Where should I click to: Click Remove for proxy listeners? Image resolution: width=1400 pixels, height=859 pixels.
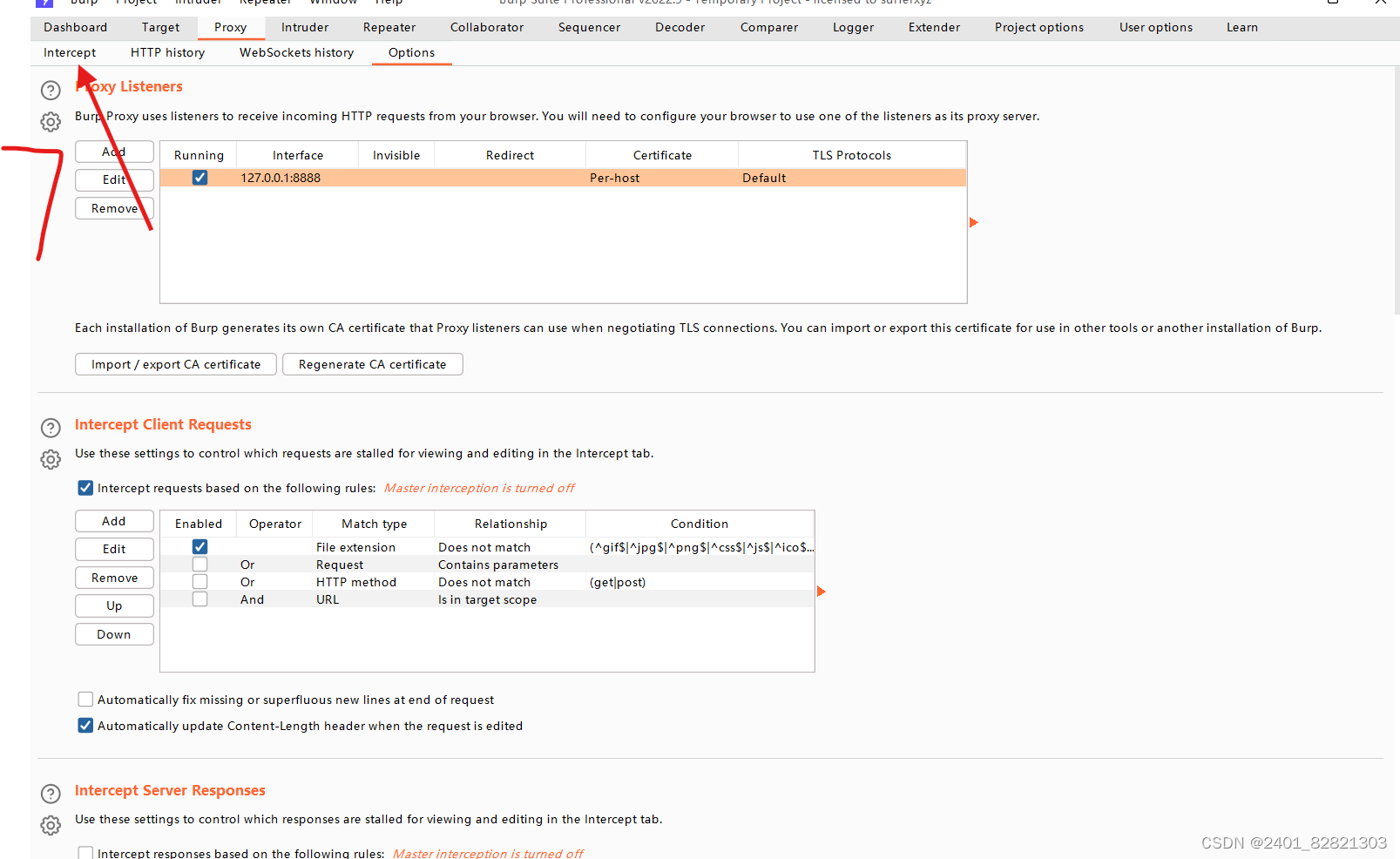[114, 208]
